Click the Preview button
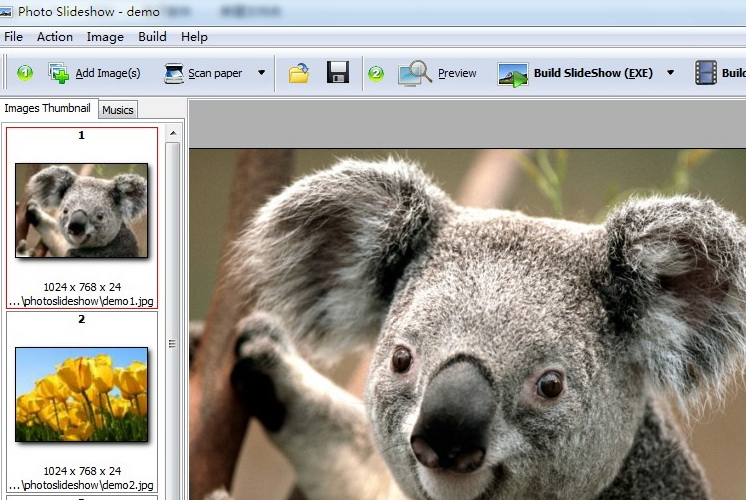The image size is (746, 500). point(437,73)
